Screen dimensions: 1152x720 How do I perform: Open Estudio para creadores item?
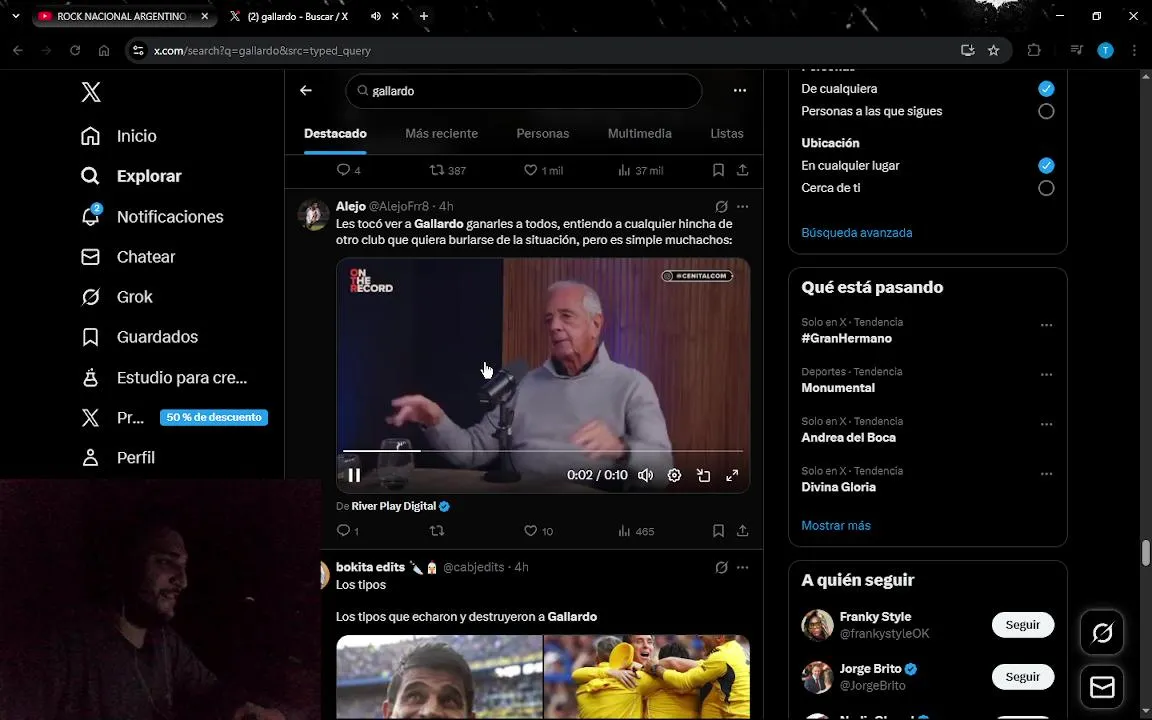pos(164,378)
